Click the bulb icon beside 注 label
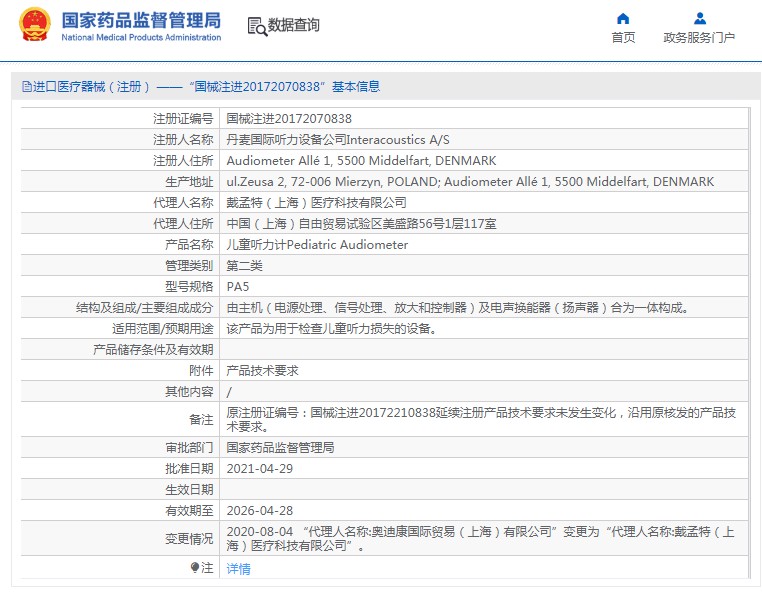 click(195, 568)
